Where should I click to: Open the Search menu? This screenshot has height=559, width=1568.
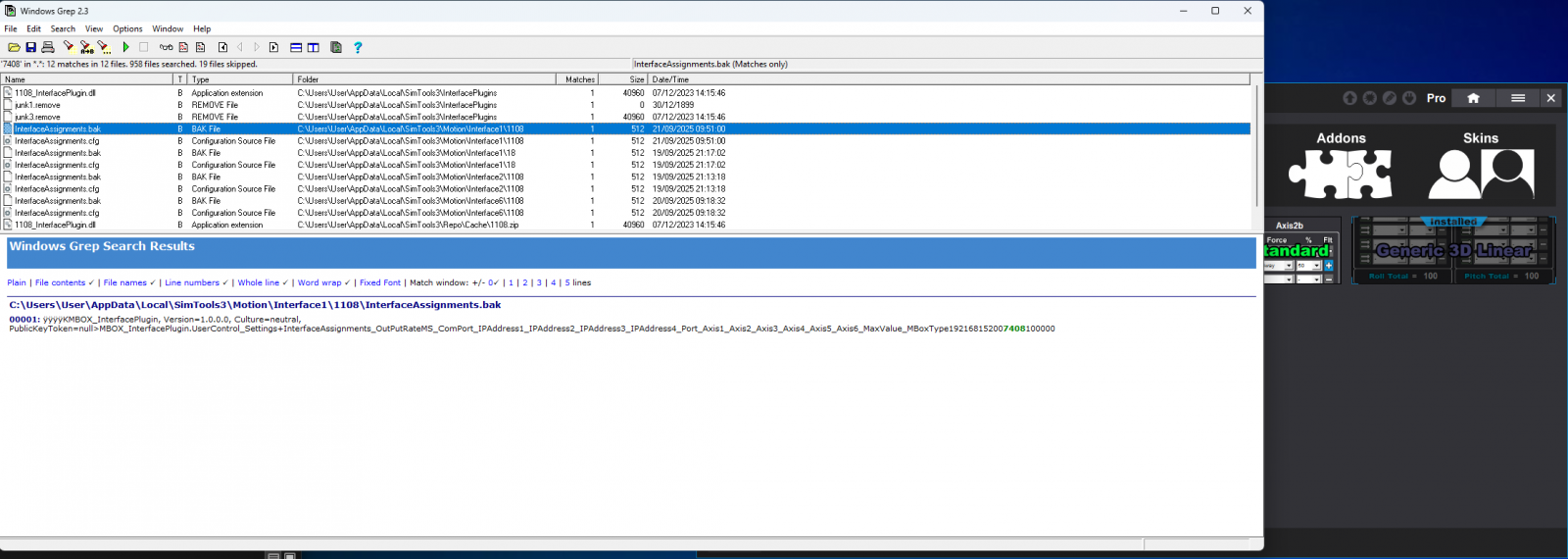point(63,28)
